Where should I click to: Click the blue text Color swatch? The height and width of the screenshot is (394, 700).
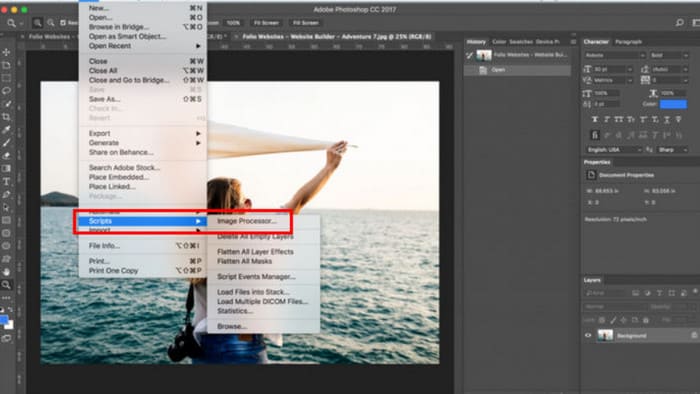[673, 104]
